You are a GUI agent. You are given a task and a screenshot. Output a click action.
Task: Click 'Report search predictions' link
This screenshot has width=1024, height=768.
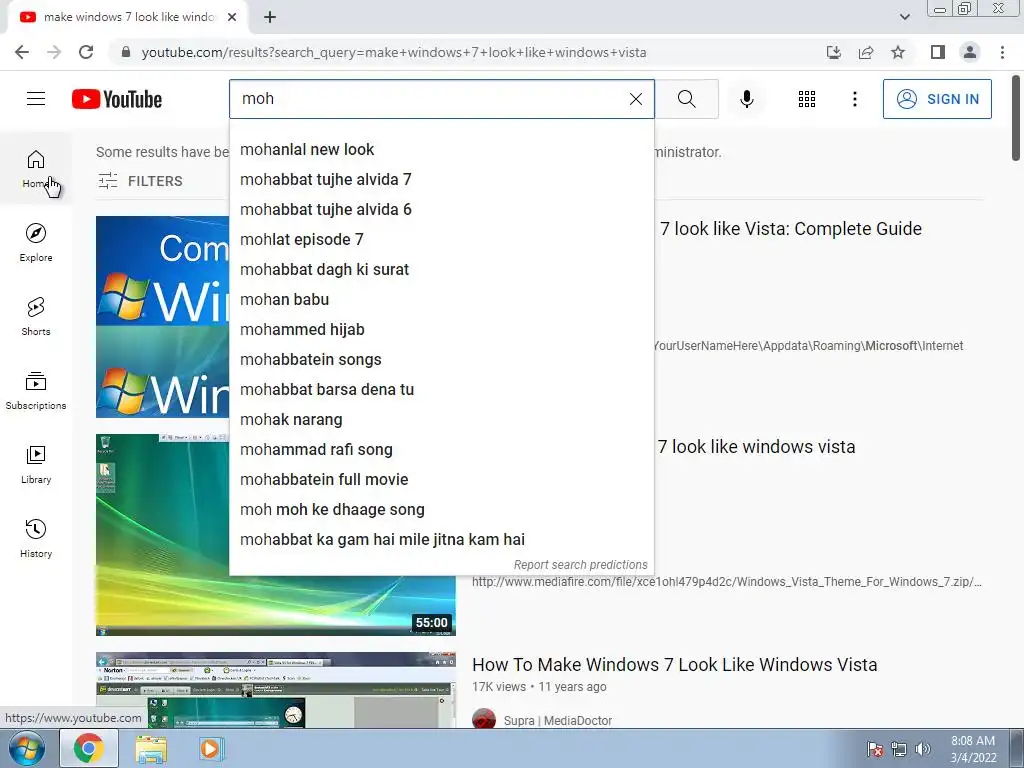pos(581,565)
